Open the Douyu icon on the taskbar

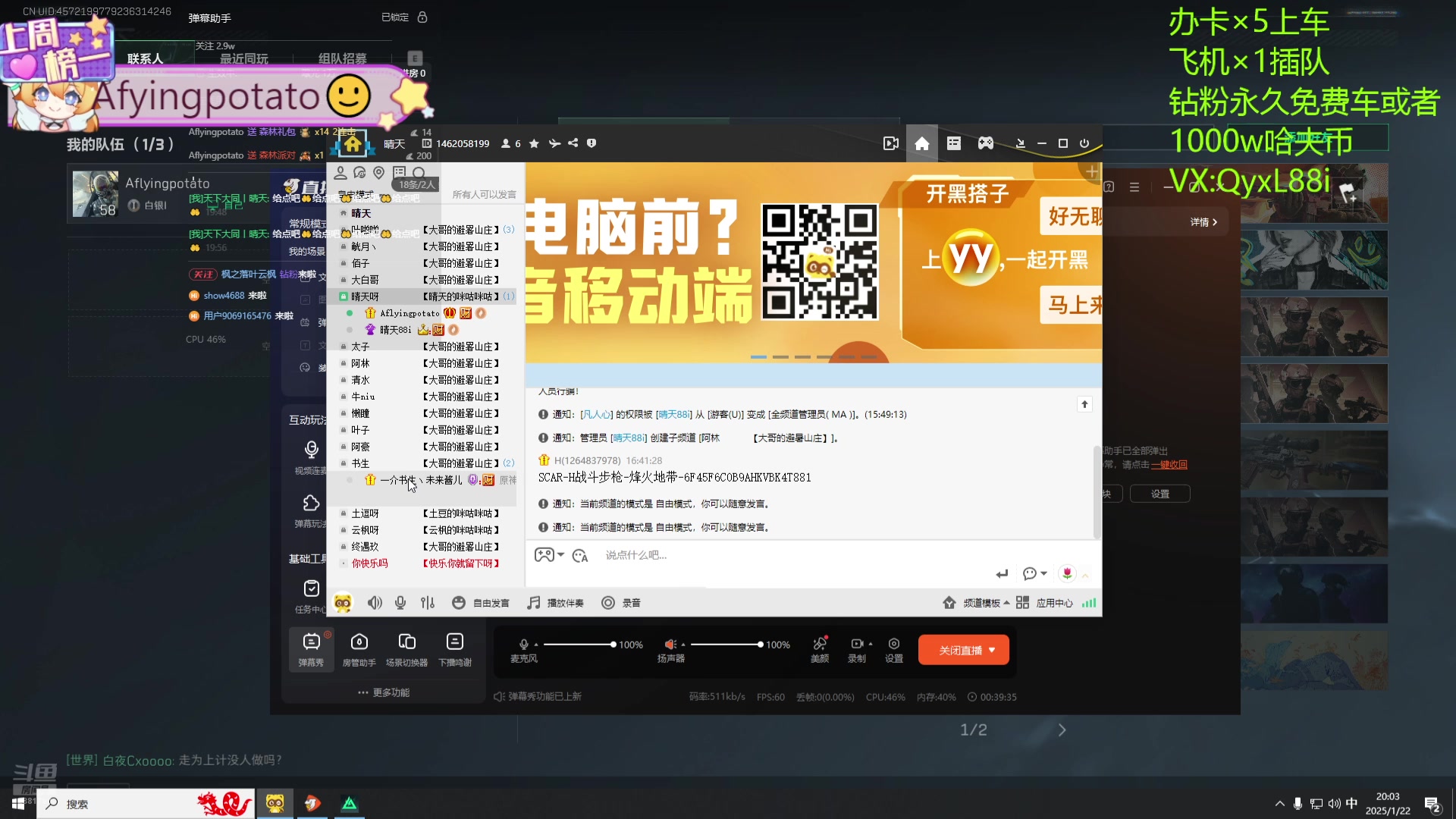point(312,803)
